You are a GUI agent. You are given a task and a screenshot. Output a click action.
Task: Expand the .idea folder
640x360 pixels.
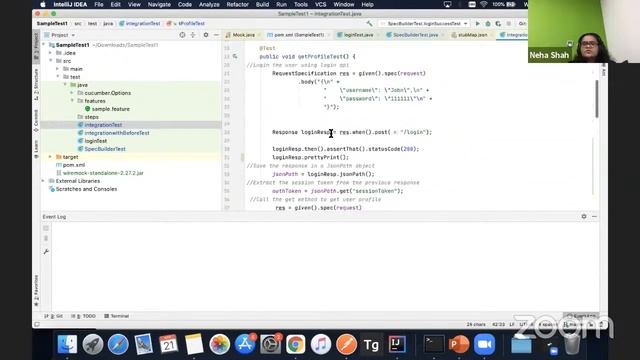[51, 53]
